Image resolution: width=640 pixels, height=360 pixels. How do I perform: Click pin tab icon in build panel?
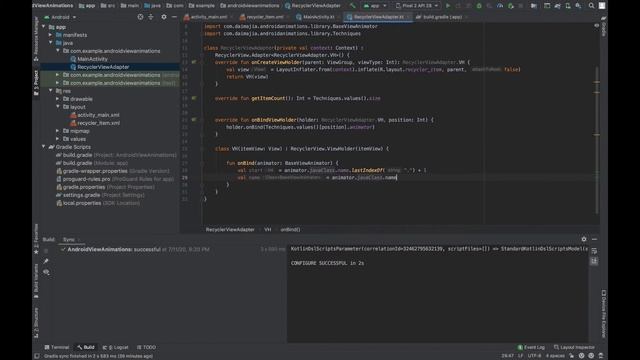(x=46, y=261)
